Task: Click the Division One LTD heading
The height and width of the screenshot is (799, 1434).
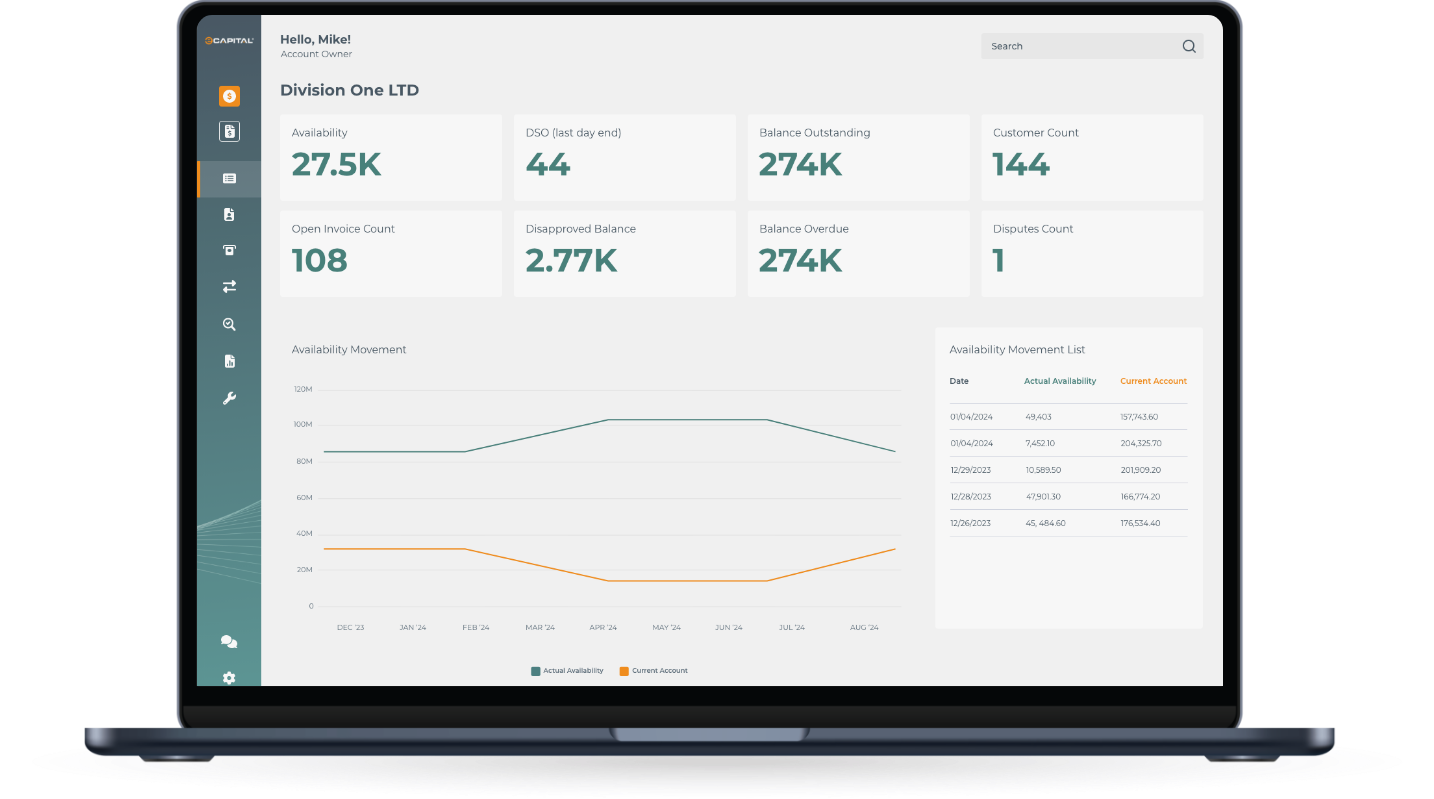Action: (x=349, y=90)
